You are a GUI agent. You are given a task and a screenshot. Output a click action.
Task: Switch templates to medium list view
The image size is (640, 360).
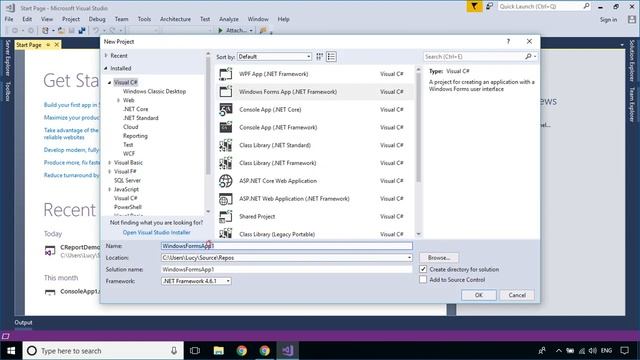click(x=331, y=57)
